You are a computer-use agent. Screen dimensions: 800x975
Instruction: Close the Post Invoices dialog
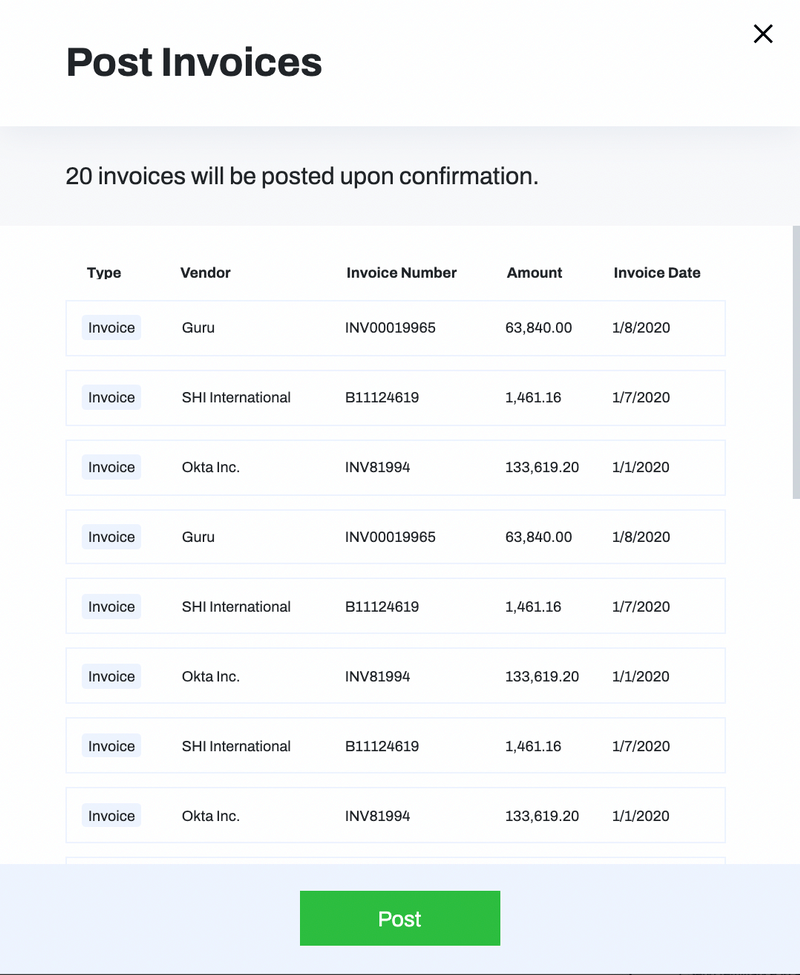(x=763, y=33)
